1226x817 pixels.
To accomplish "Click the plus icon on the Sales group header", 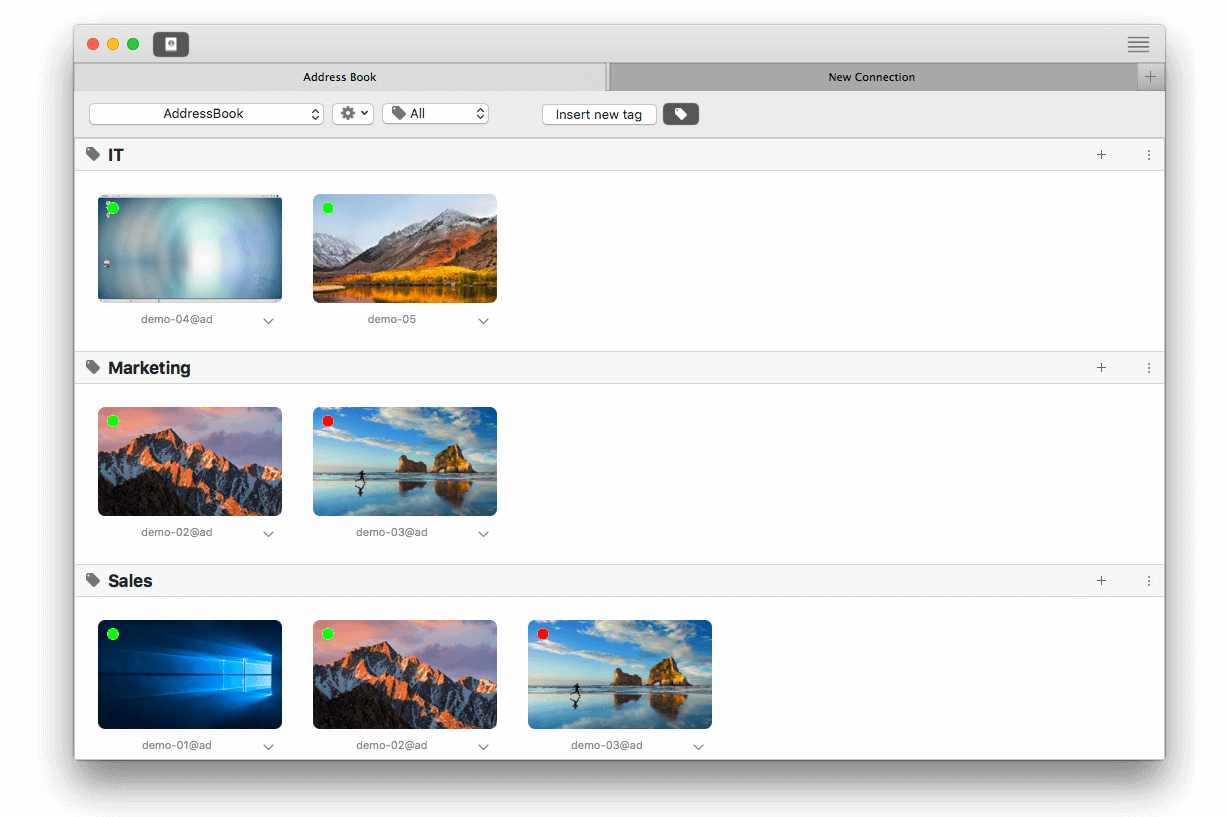I will click(1101, 580).
